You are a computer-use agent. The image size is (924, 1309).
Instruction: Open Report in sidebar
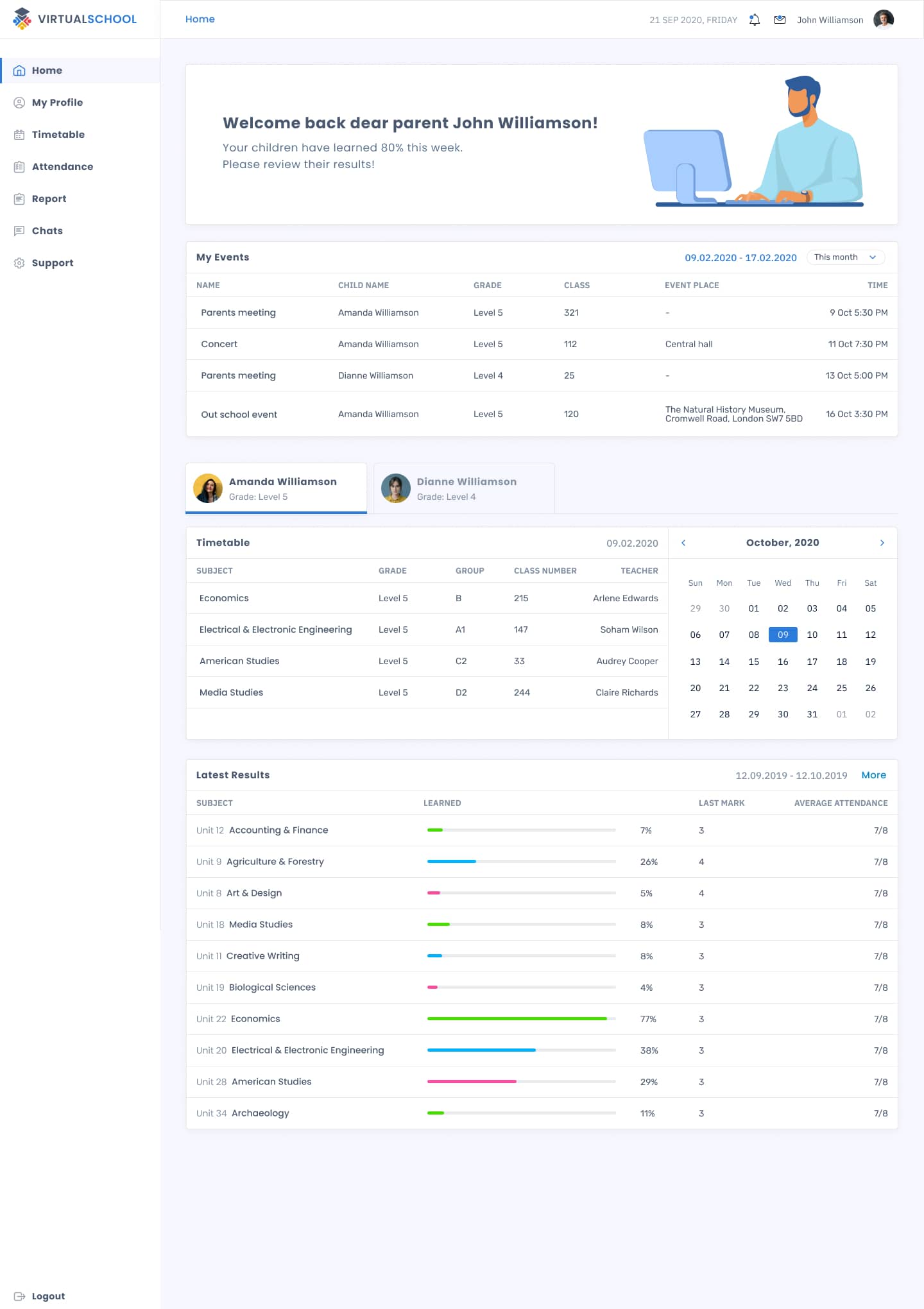tap(80, 199)
